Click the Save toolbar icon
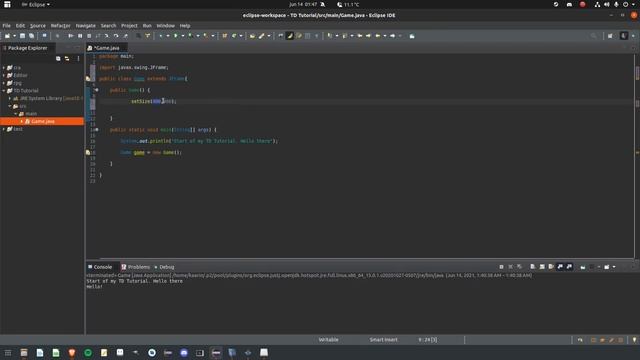640x360 pixels. pyautogui.click(x=22, y=36)
